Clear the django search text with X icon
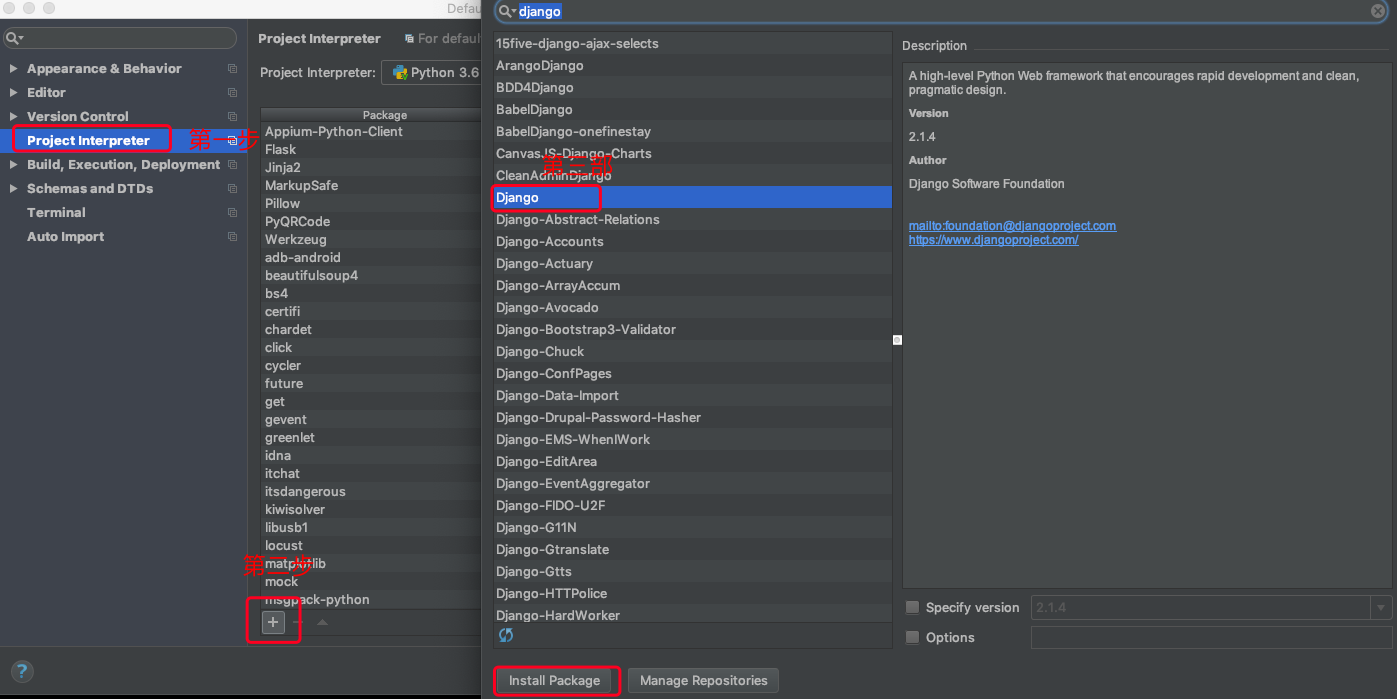 click(x=1378, y=11)
